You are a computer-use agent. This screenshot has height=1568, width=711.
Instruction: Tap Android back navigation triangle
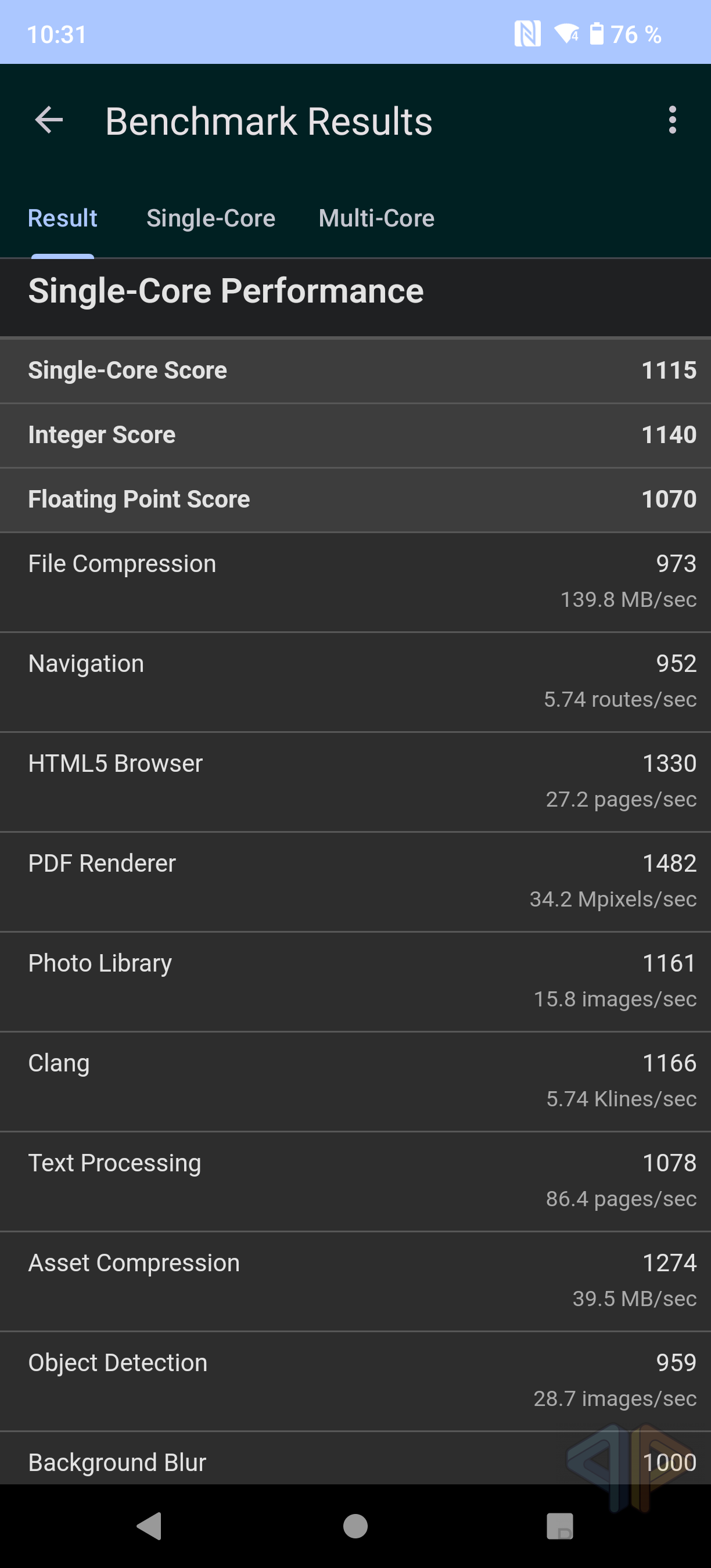tap(149, 1526)
